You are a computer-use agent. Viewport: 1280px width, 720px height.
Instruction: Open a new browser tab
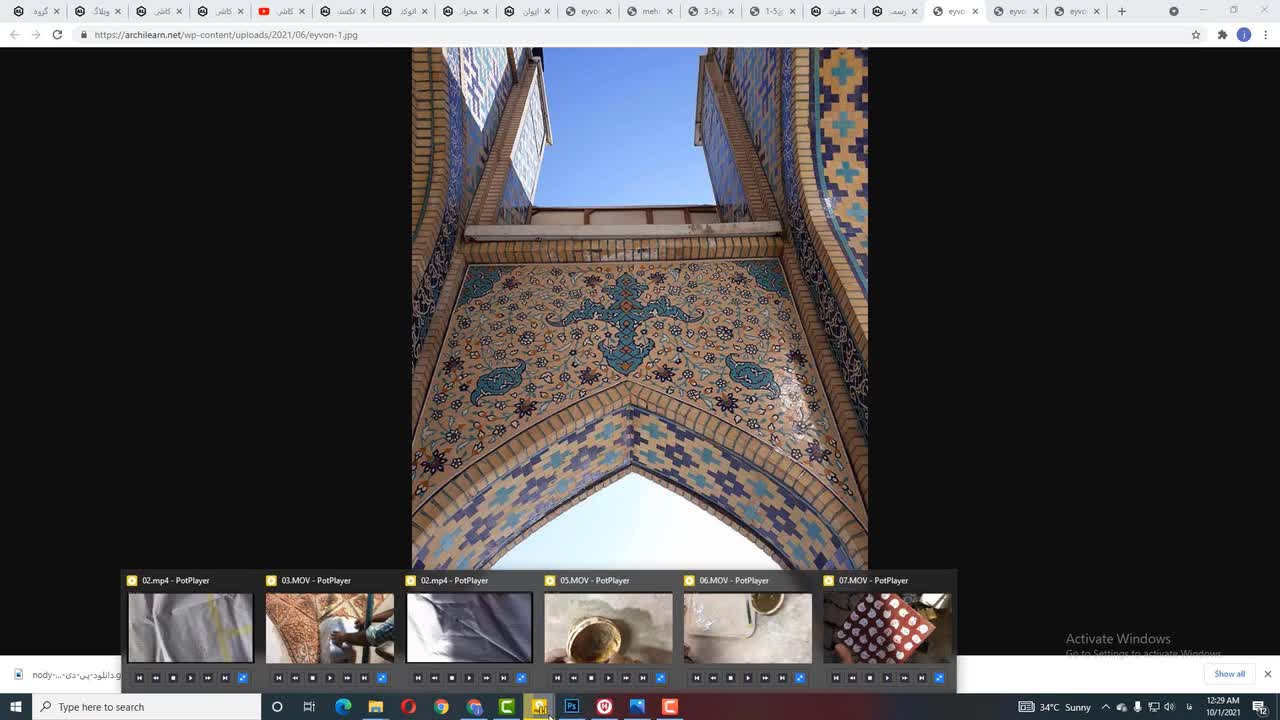click(1122, 11)
